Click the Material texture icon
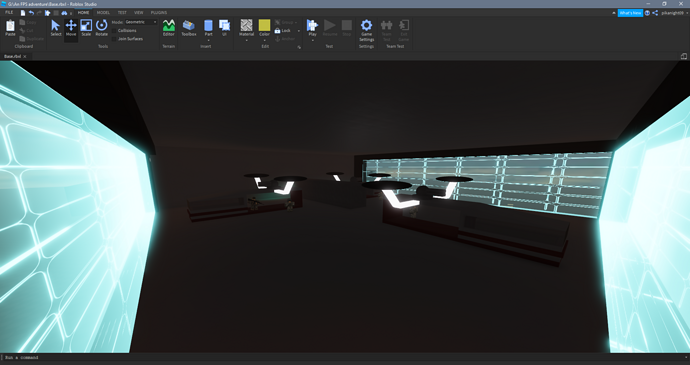Image resolution: width=690 pixels, height=365 pixels. pyautogui.click(x=246, y=25)
